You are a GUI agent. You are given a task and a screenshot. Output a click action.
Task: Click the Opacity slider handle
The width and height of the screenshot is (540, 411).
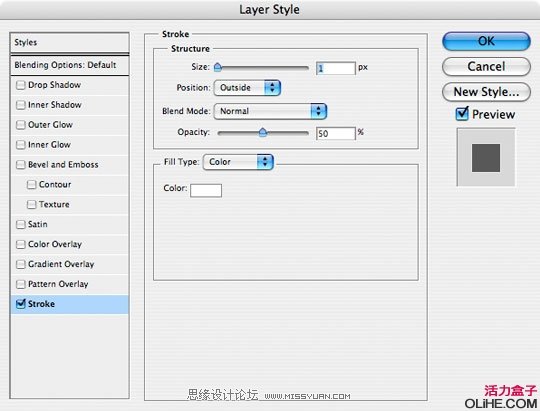[263, 132]
